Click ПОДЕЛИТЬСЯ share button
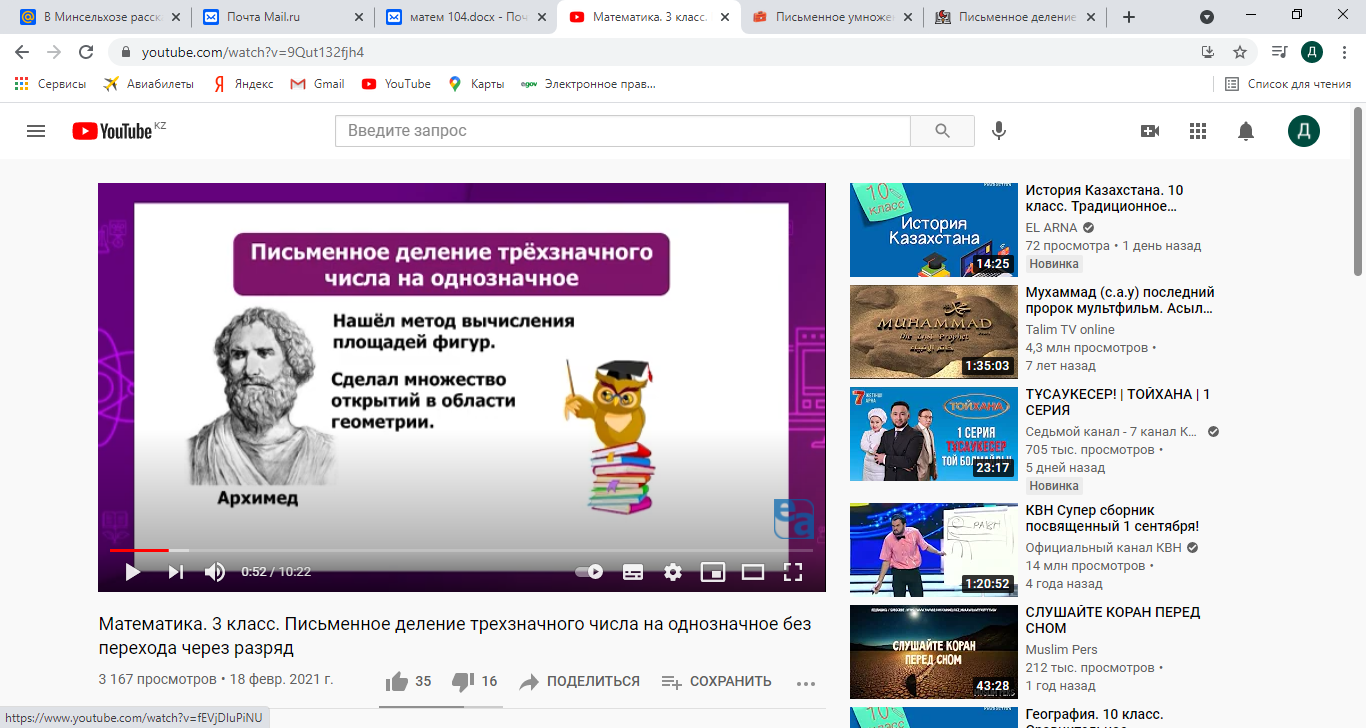Image resolution: width=1366 pixels, height=728 pixels. (579, 681)
